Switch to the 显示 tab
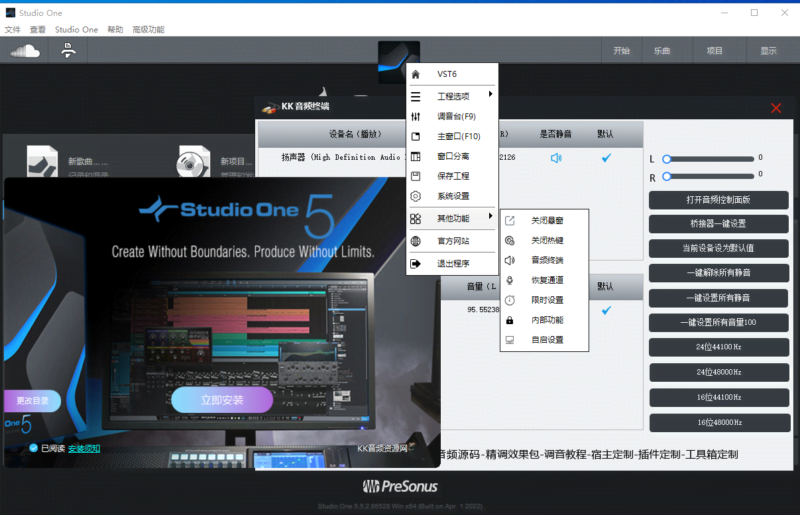Viewport: 800px width, 515px height. pyautogui.click(x=769, y=51)
